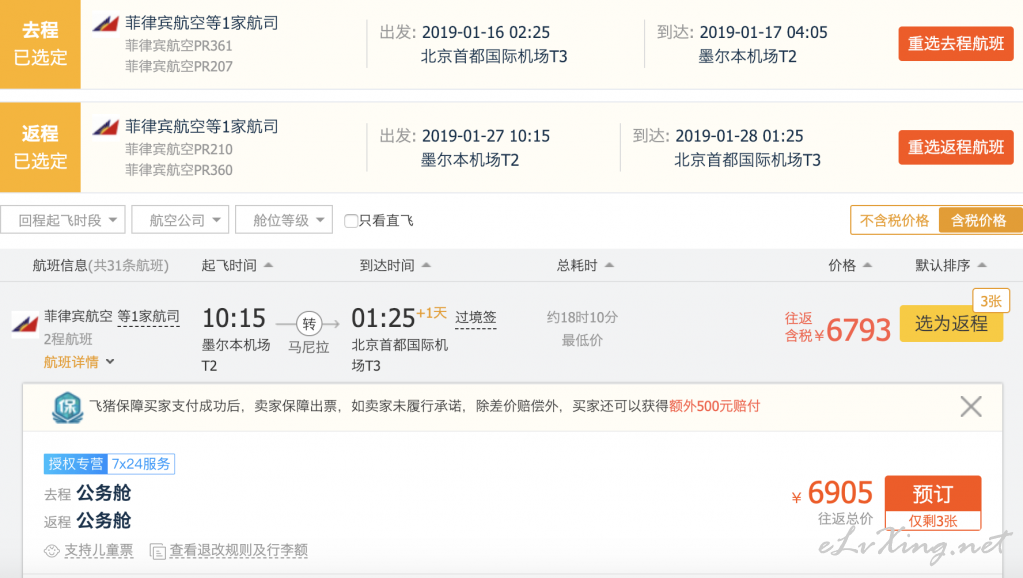Click flight number 菲律宾航空PR207
Image resolution: width=1023 pixels, height=578 pixels.
179,67
